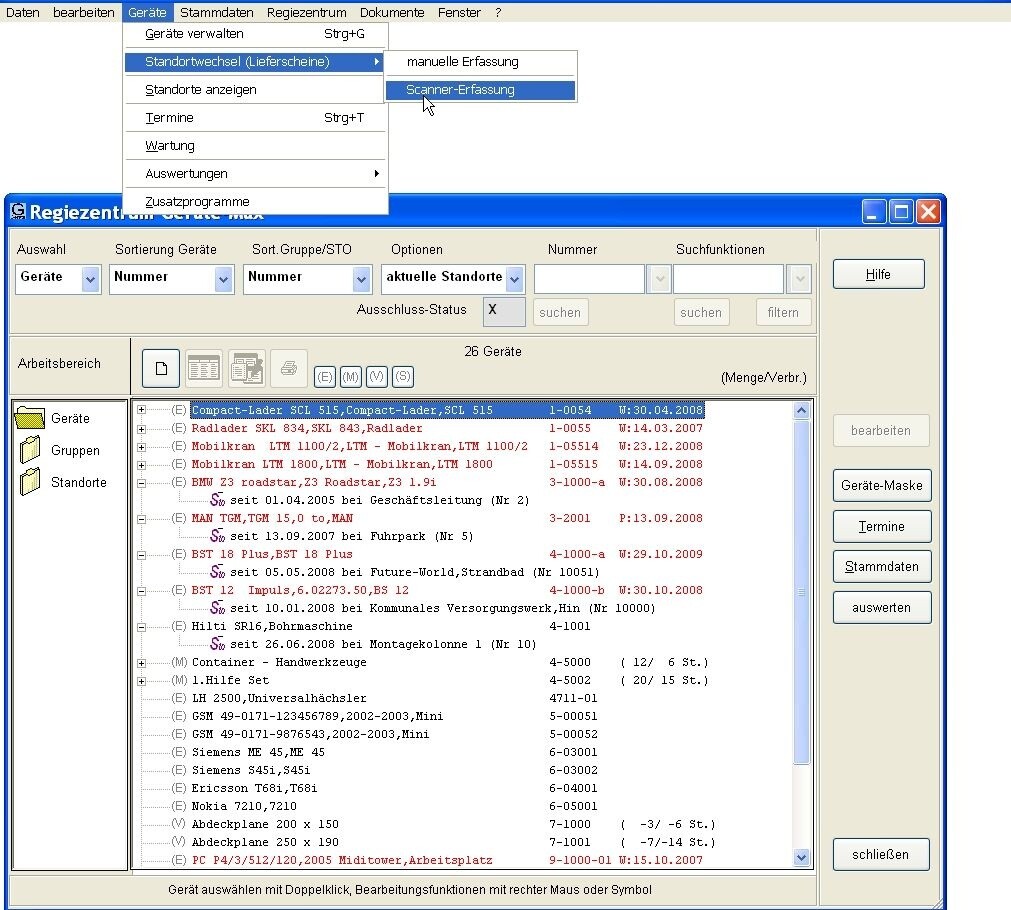Toggle the (V) device type filter
Viewport: 1011px width, 910px height.
click(377, 377)
